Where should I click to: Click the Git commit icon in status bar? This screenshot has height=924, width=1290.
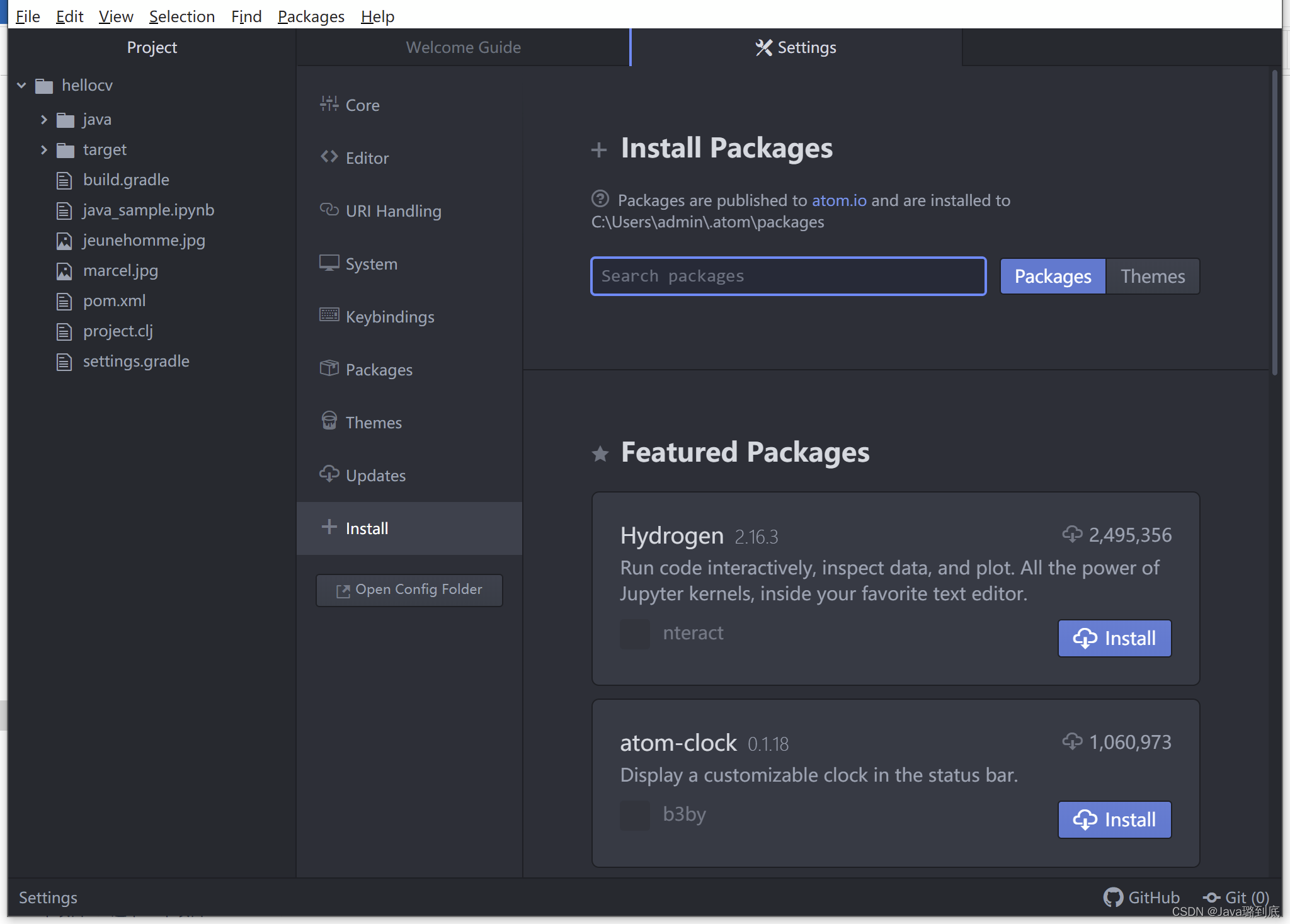(1211, 898)
